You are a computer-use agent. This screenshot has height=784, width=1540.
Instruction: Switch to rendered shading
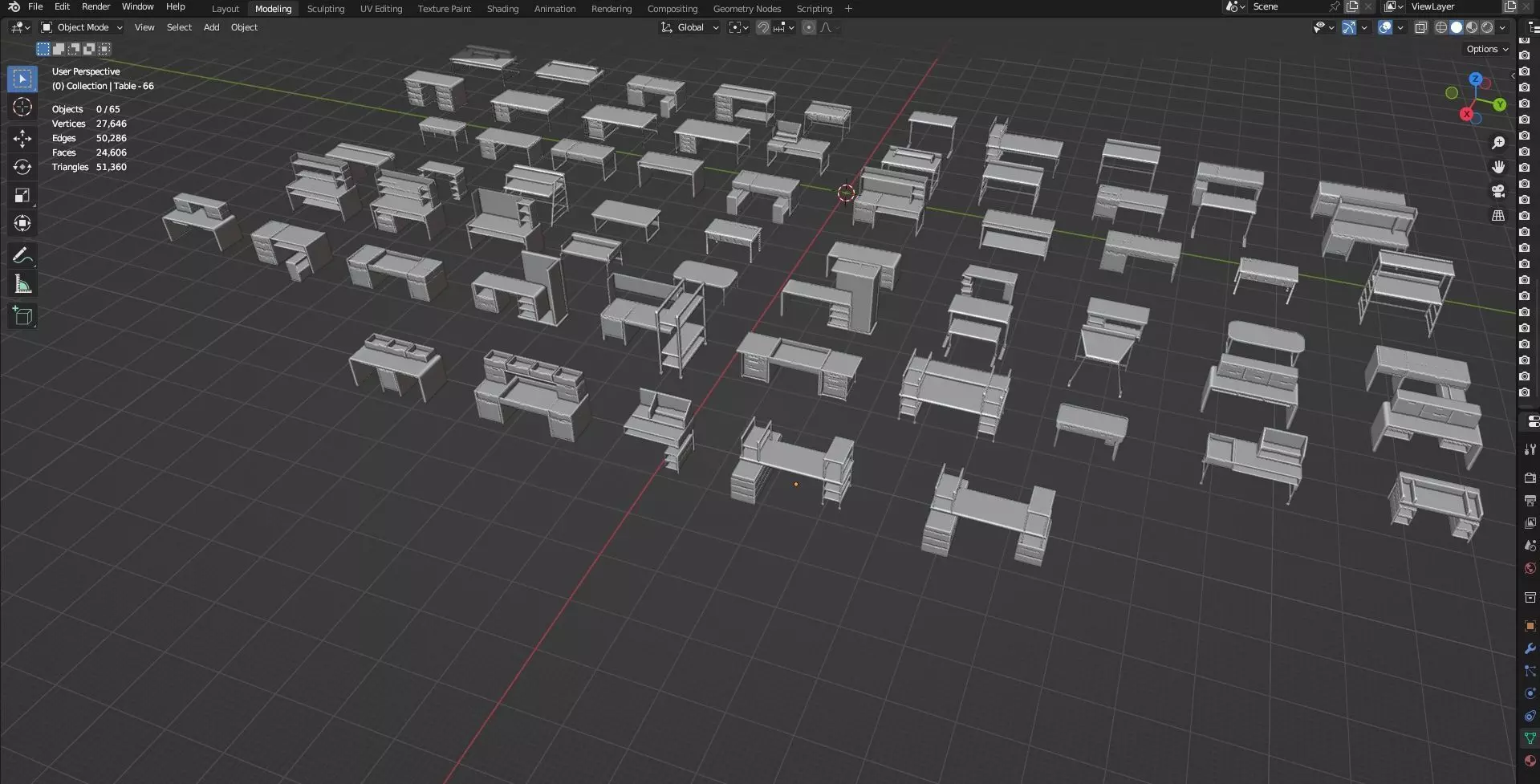tap(1487, 27)
